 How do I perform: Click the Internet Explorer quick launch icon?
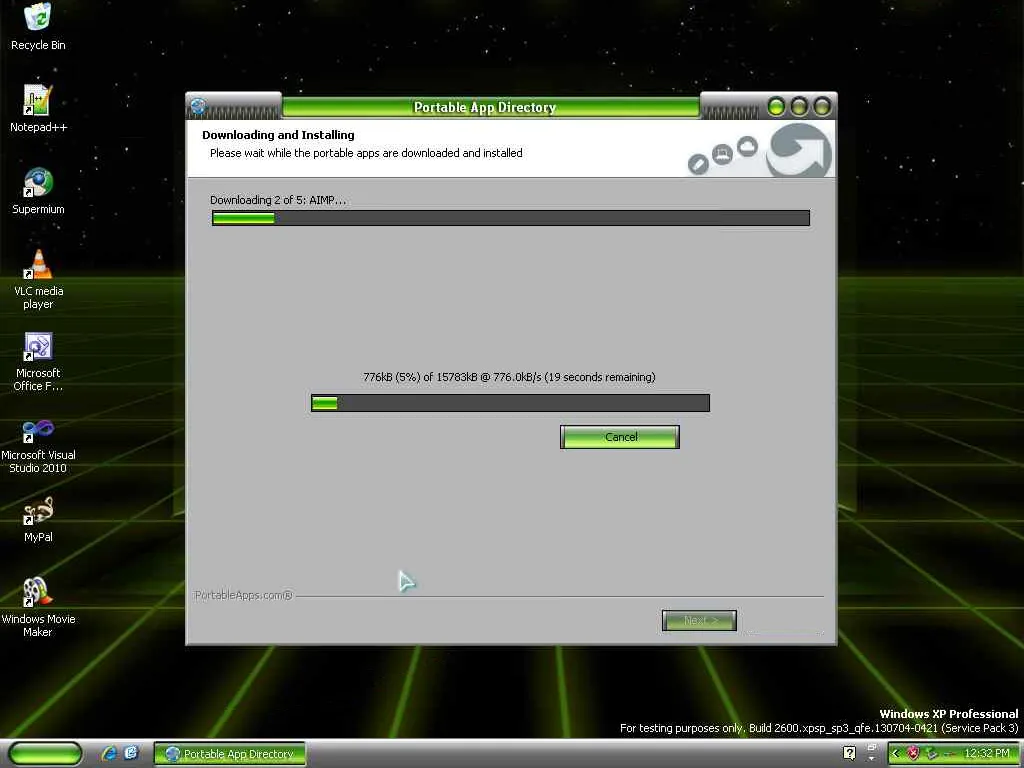click(110, 754)
